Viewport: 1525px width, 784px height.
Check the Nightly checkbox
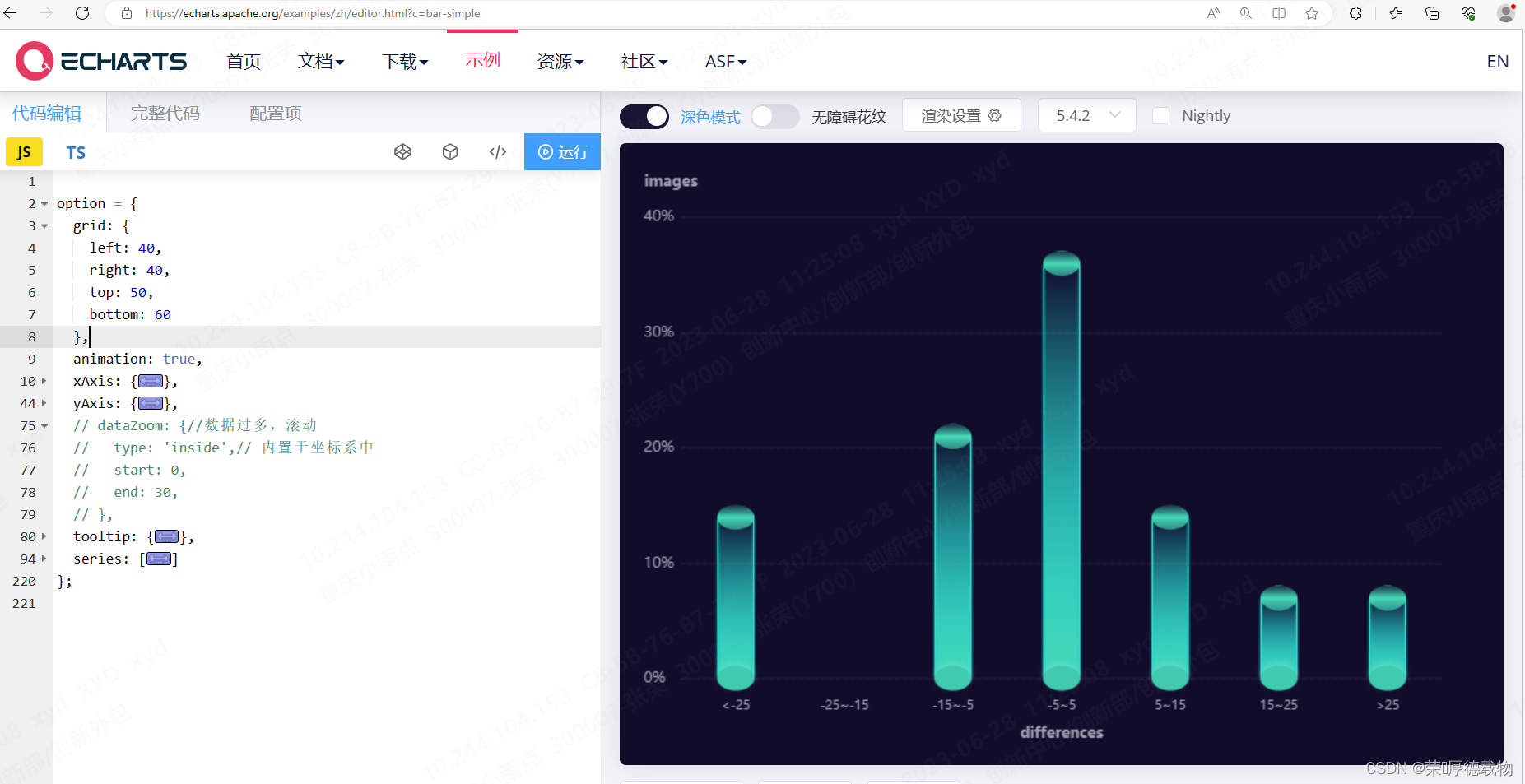1161,115
